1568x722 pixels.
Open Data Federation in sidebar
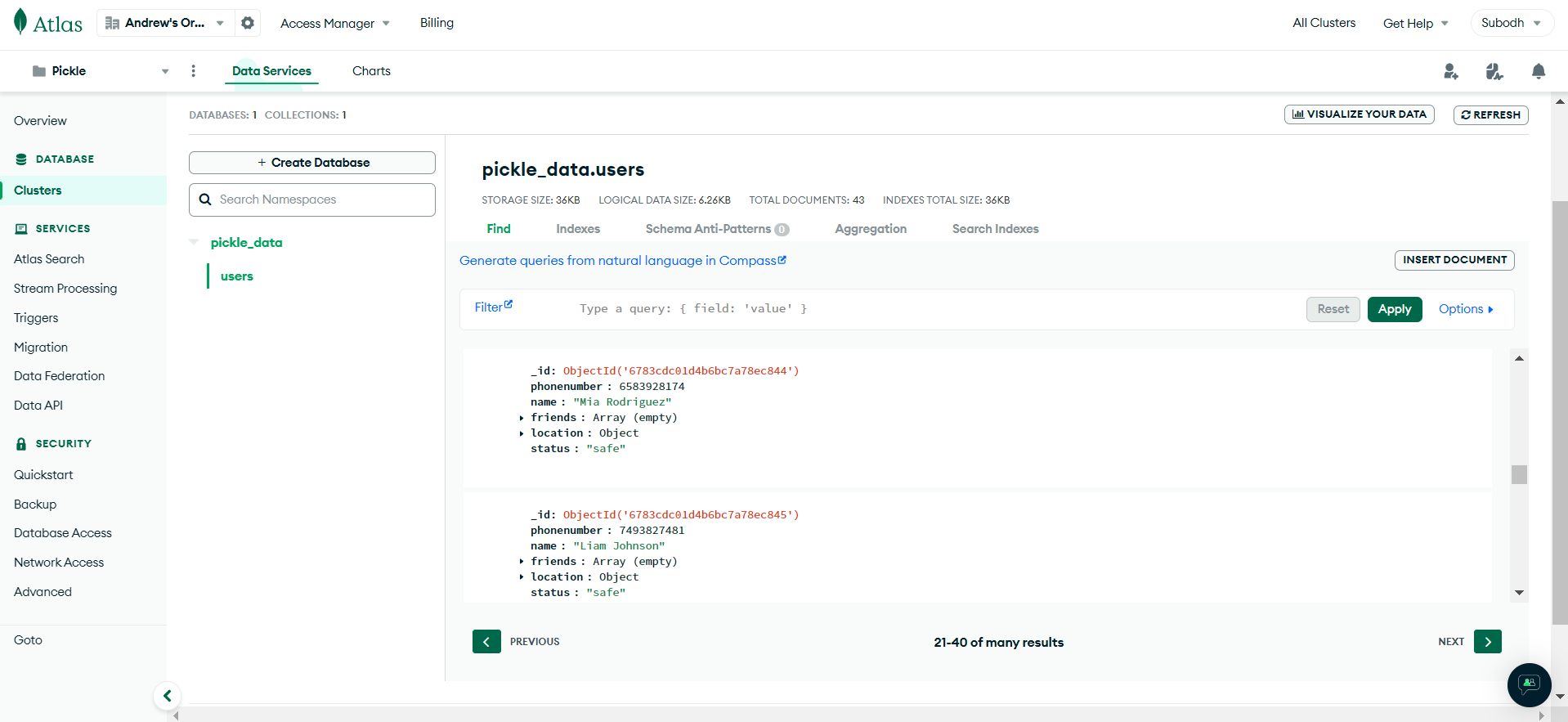[x=59, y=376]
